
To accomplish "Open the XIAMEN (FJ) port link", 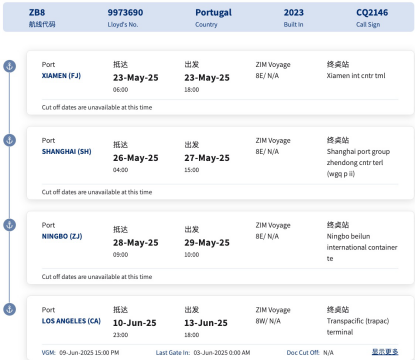I will coord(61,76).
